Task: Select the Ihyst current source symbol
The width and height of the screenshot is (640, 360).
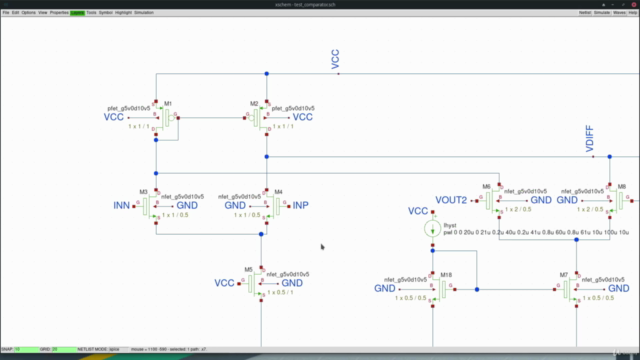Action: click(x=433, y=229)
